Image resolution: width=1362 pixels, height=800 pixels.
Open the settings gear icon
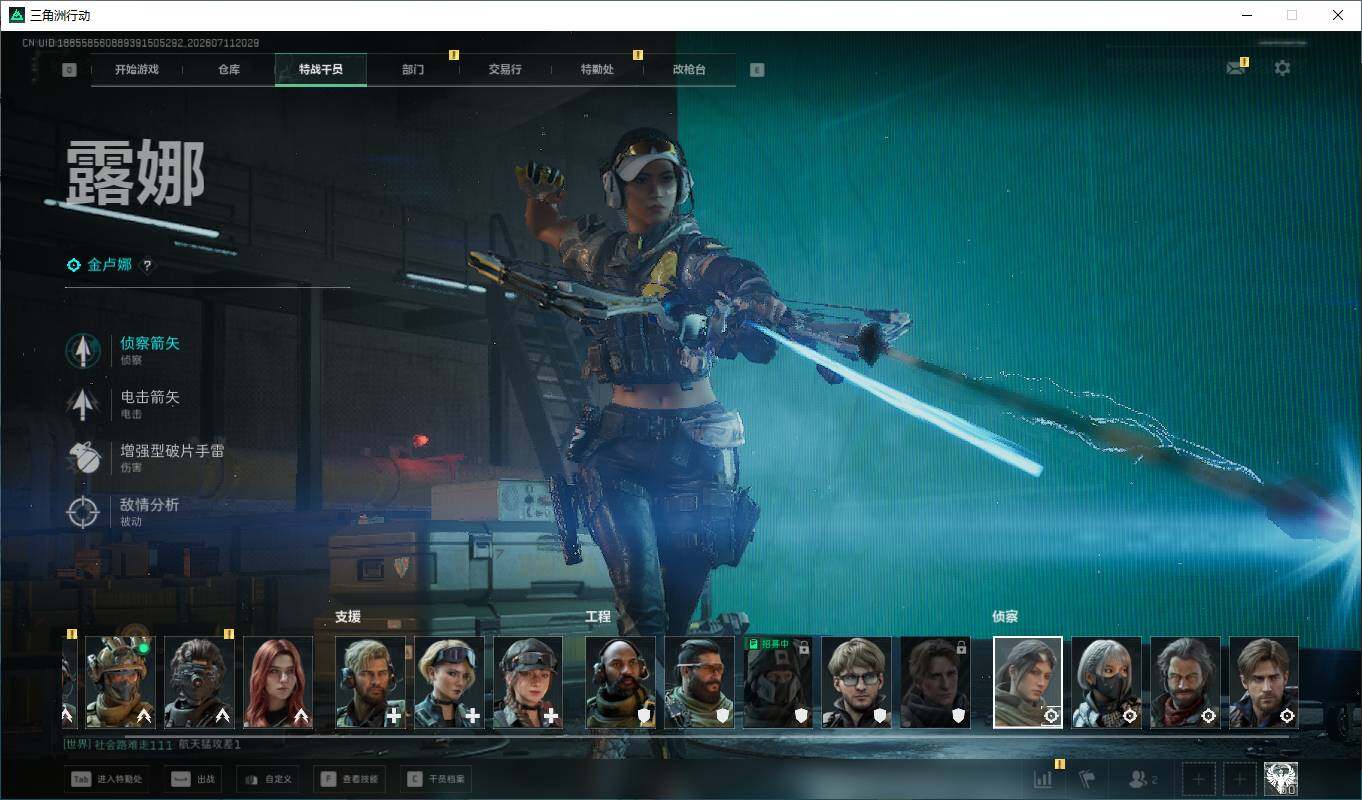(1282, 68)
